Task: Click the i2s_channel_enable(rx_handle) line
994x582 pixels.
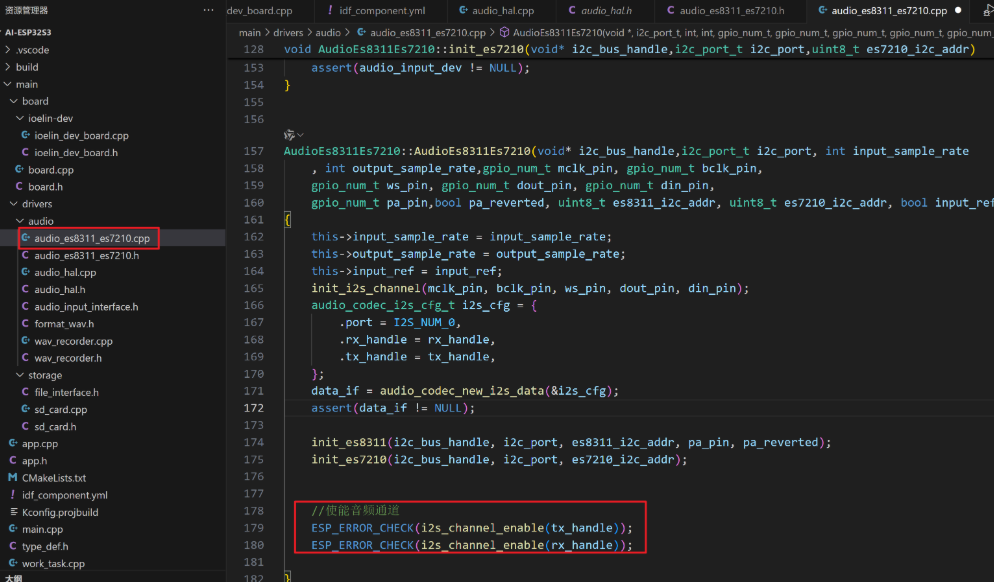Action: point(472,545)
